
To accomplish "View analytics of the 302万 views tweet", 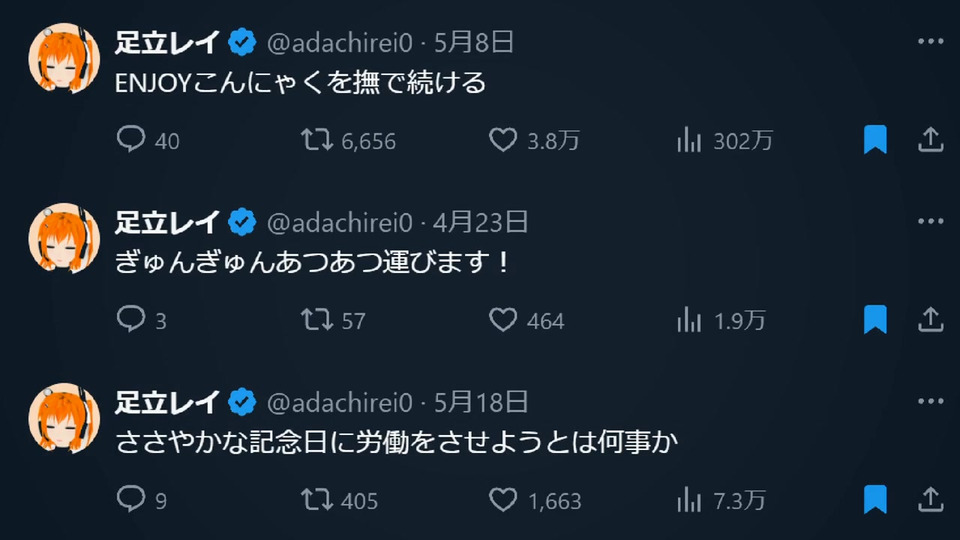I will tap(689, 140).
